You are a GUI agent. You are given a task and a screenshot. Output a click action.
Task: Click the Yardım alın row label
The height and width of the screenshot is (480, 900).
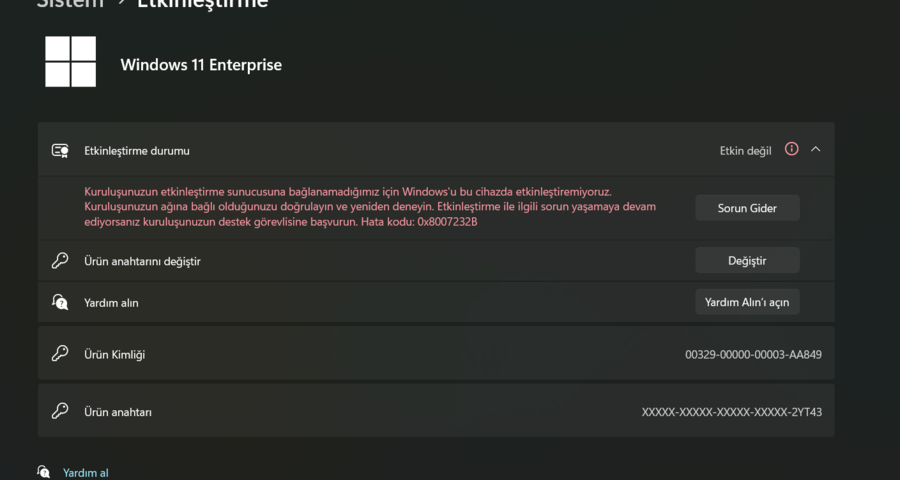pos(111,303)
